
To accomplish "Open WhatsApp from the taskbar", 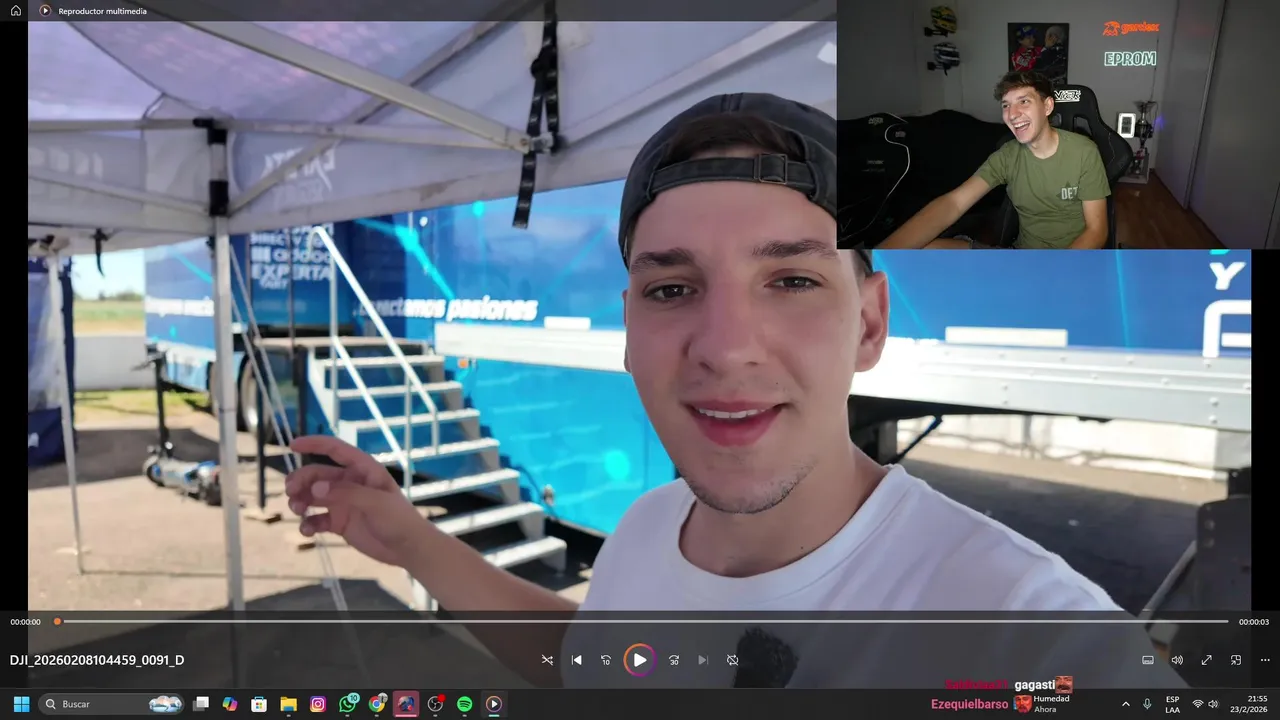I will coord(348,704).
